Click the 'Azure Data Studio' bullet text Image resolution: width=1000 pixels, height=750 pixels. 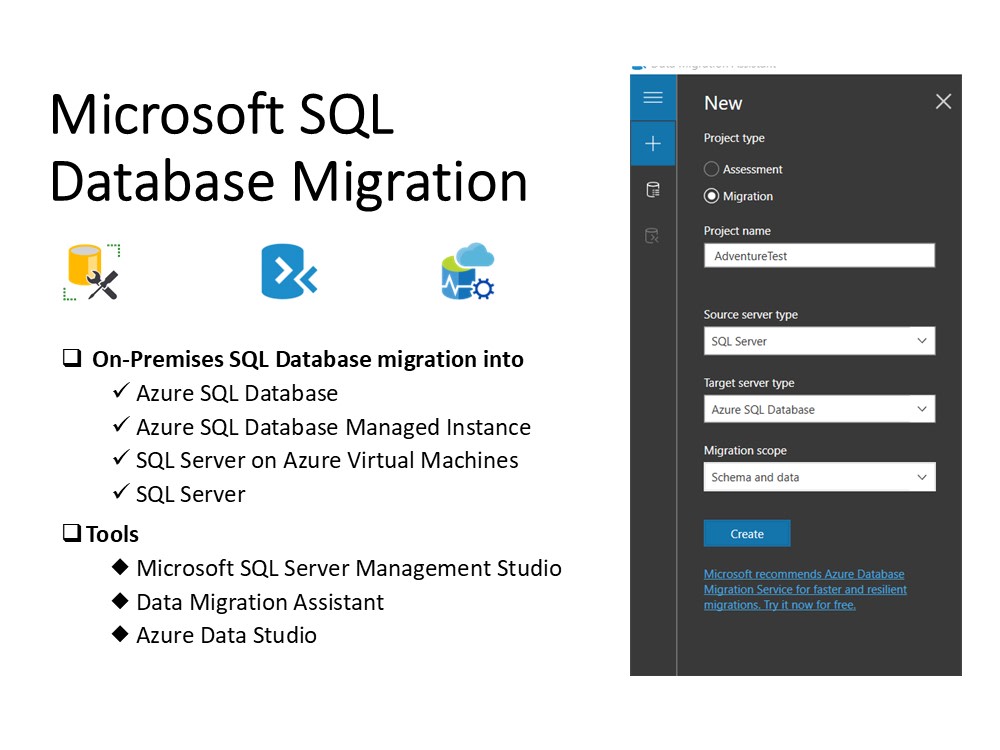226,635
